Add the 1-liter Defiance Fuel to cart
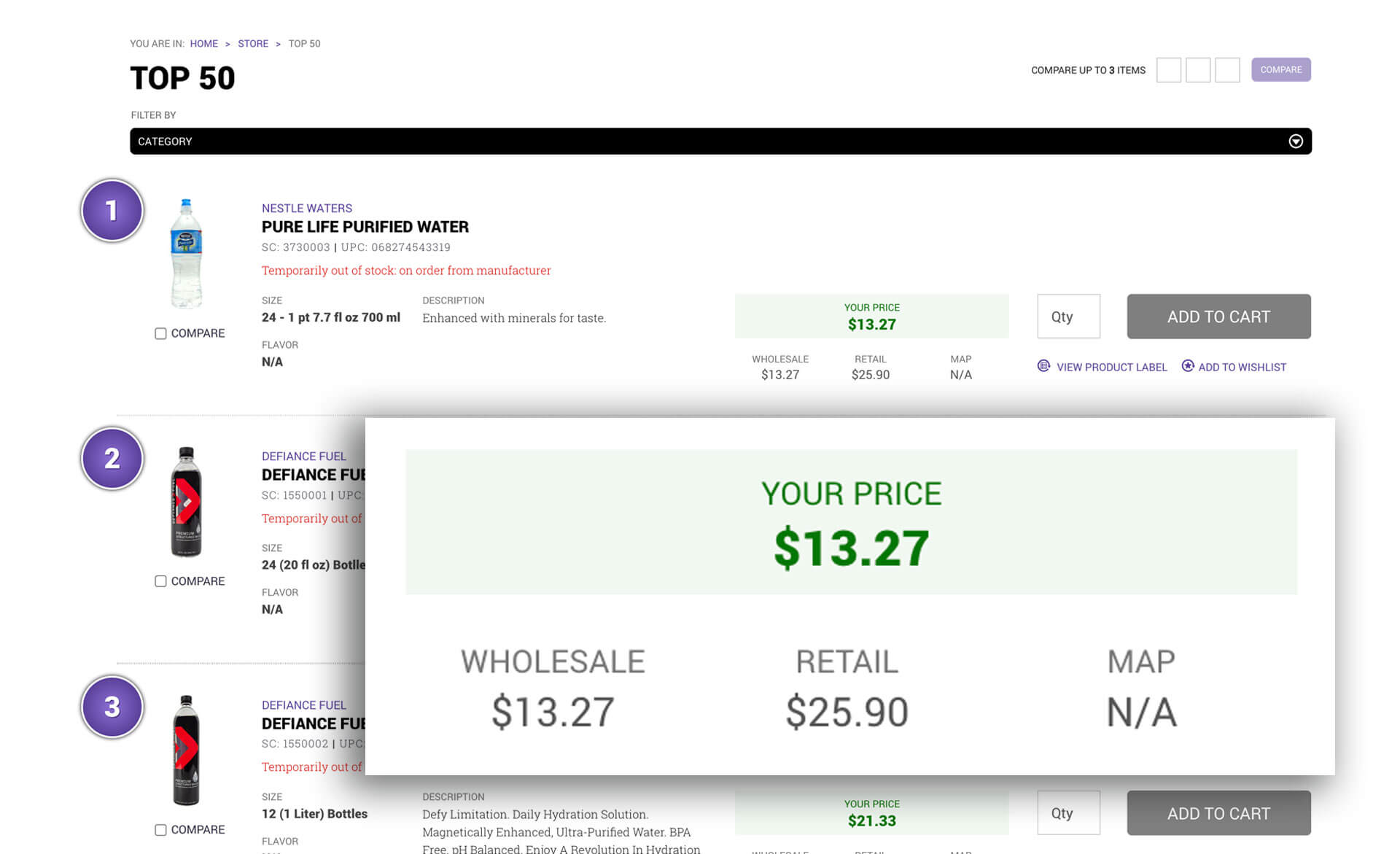The height and width of the screenshot is (854, 1400). (x=1218, y=812)
